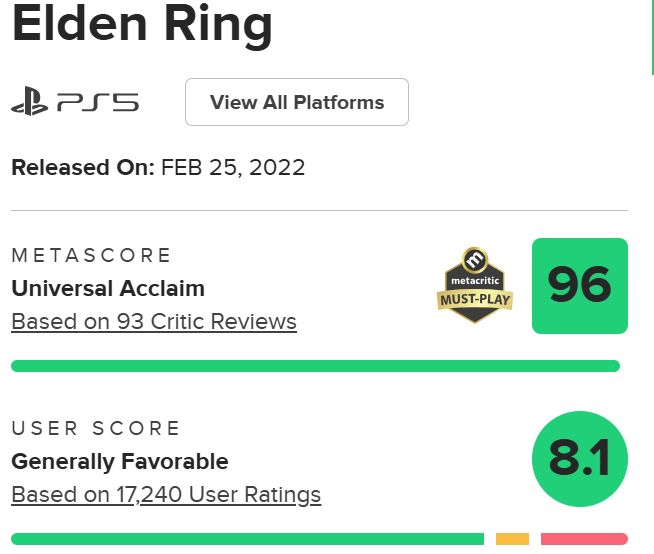
Task: Click the Generally Favorable label
Action: [x=120, y=461]
